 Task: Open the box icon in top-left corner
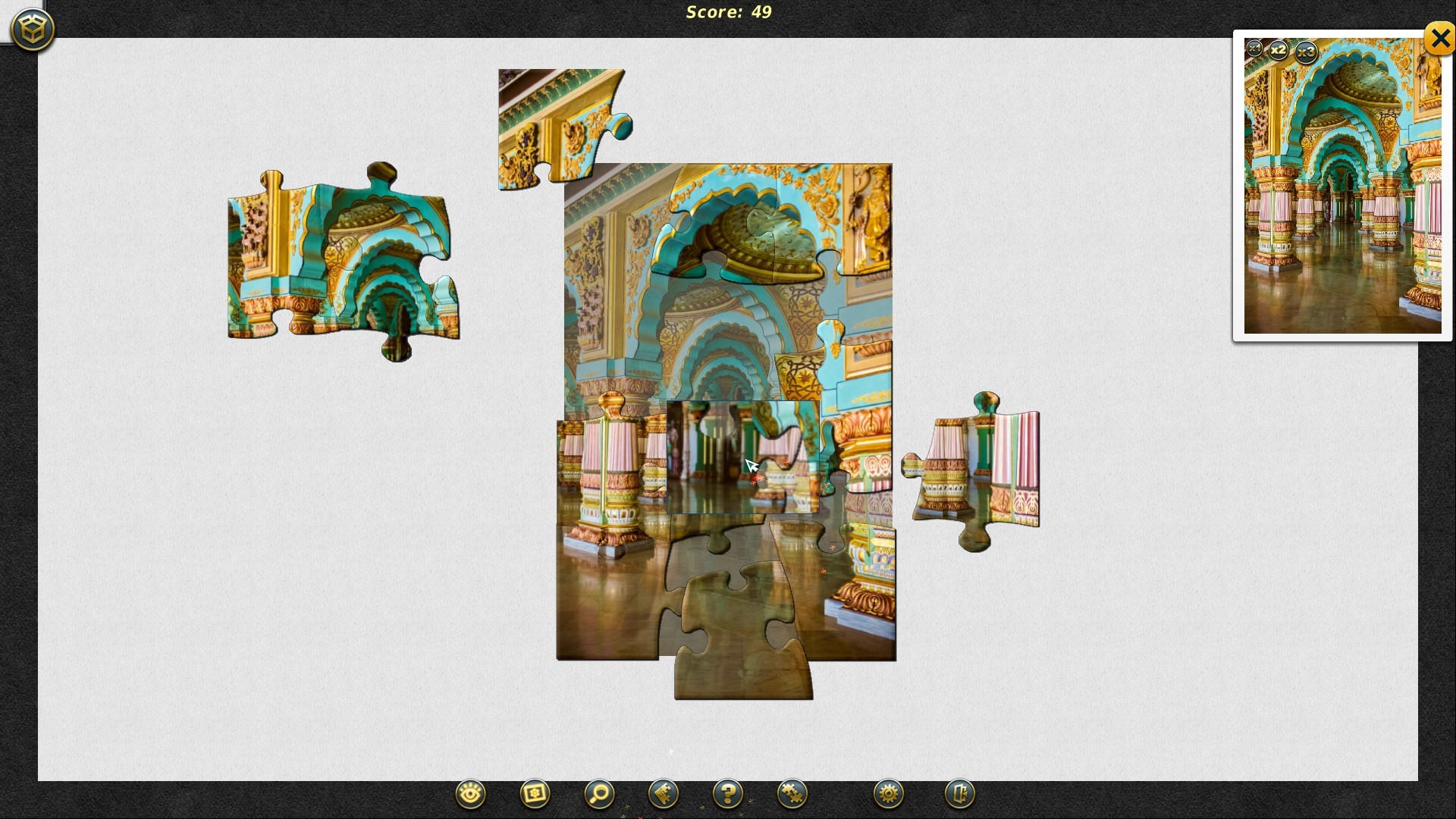point(33,30)
